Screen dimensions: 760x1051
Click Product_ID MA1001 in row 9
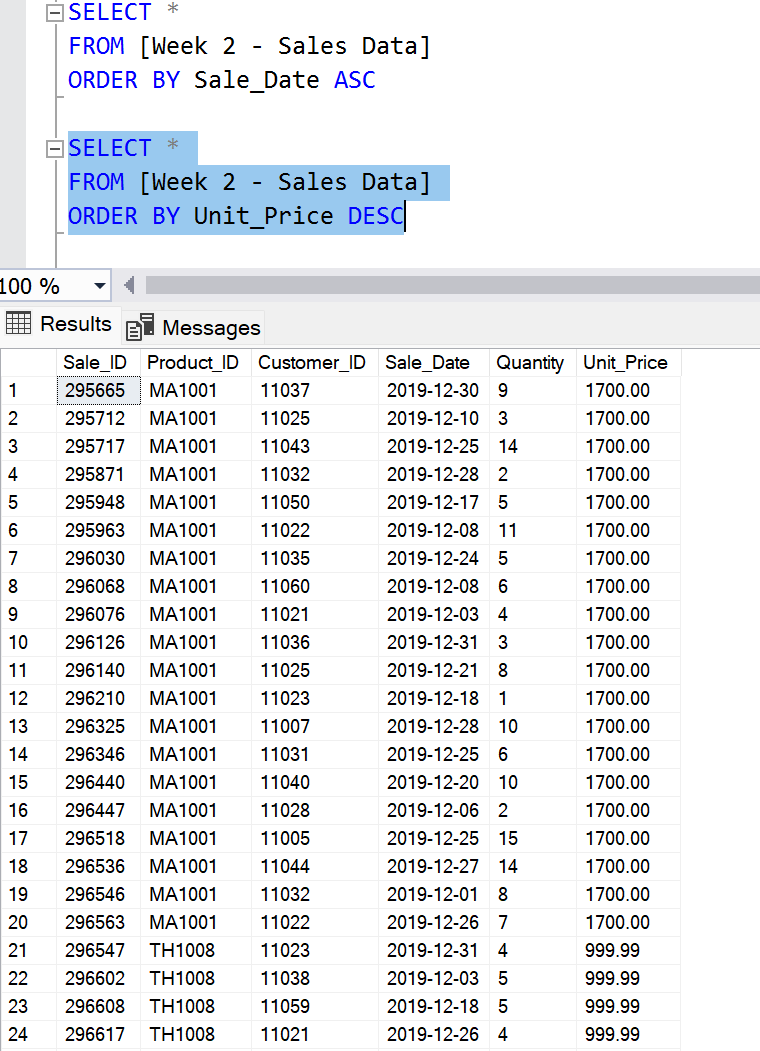pyautogui.click(x=196, y=615)
